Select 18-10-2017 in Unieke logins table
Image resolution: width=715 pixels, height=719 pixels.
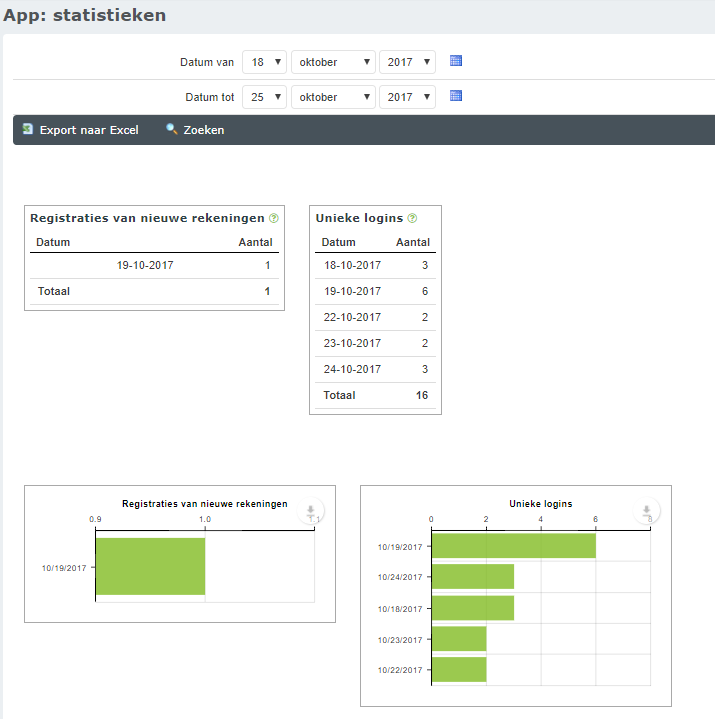(x=375, y=265)
